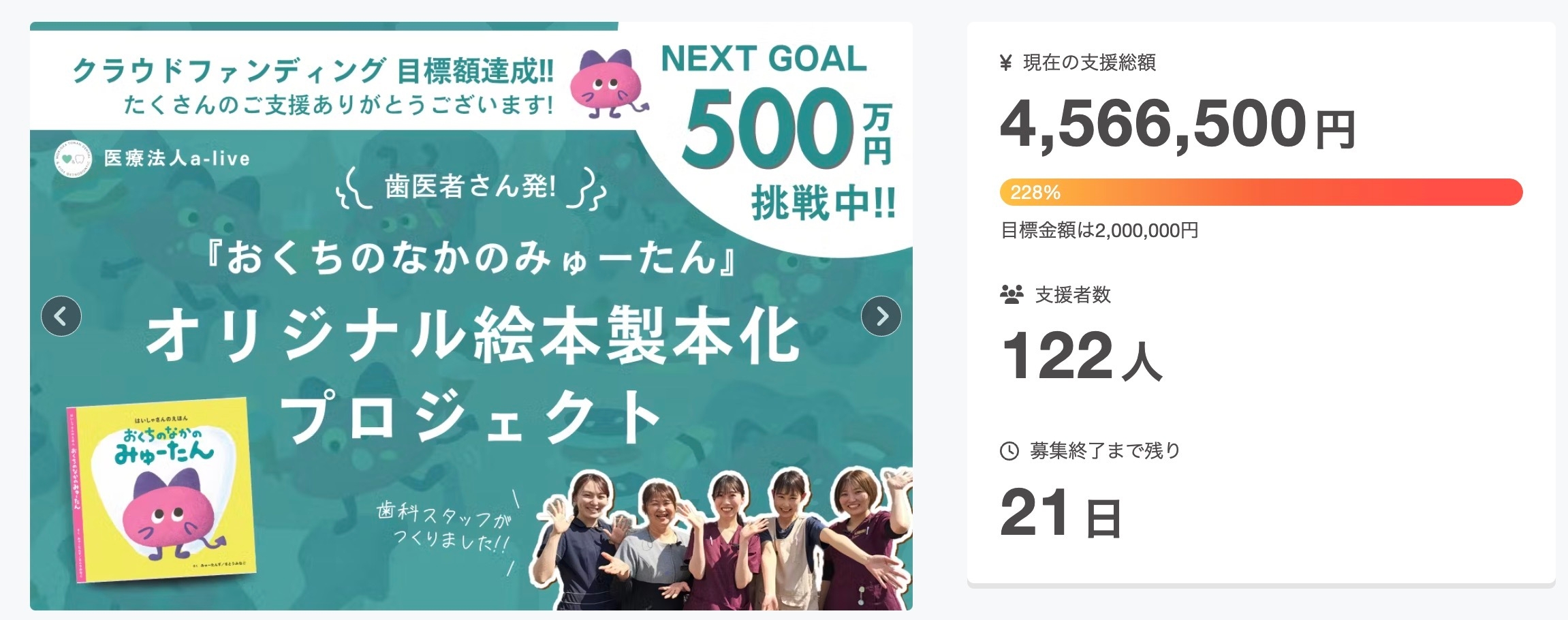Advance to the next carousel image
1568x620 pixels.
[881, 317]
